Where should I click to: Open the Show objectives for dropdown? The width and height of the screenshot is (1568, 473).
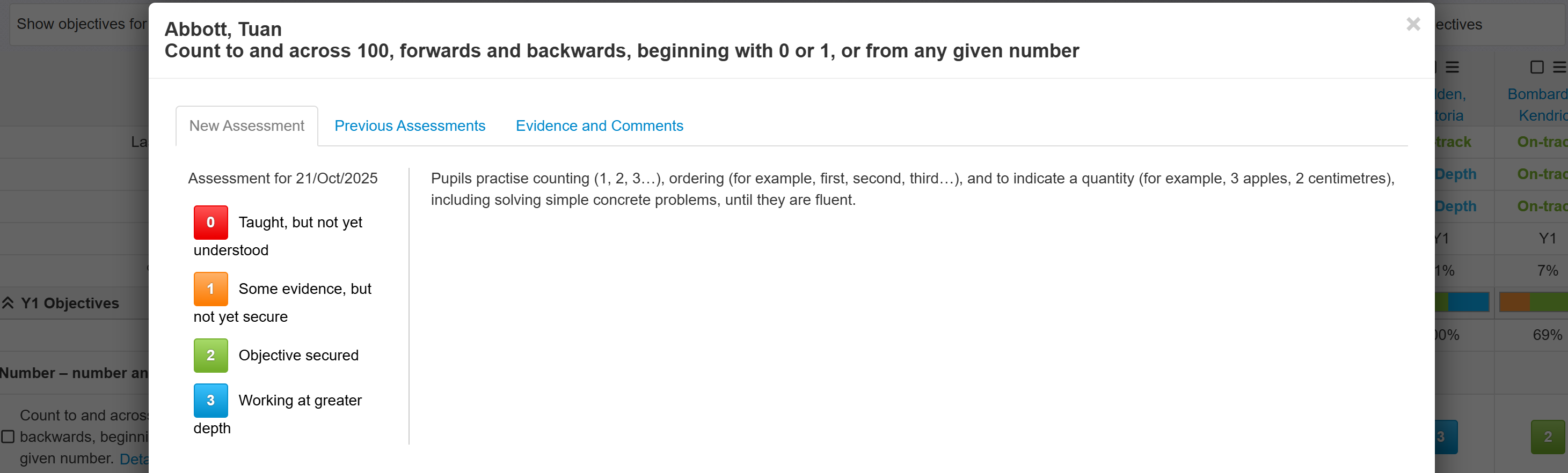click(x=79, y=24)
